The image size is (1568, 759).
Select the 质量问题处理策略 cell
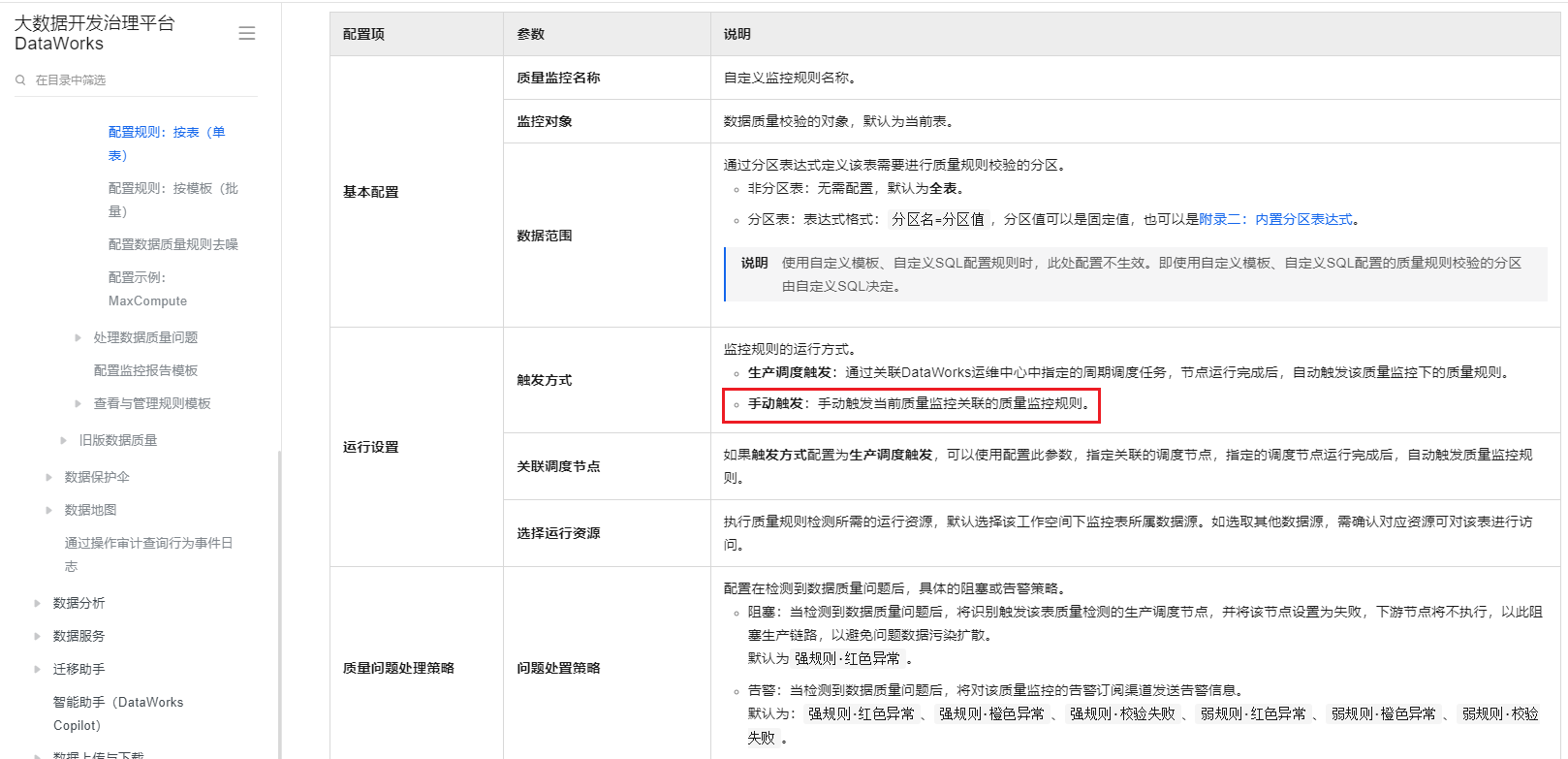click(417, 668)
